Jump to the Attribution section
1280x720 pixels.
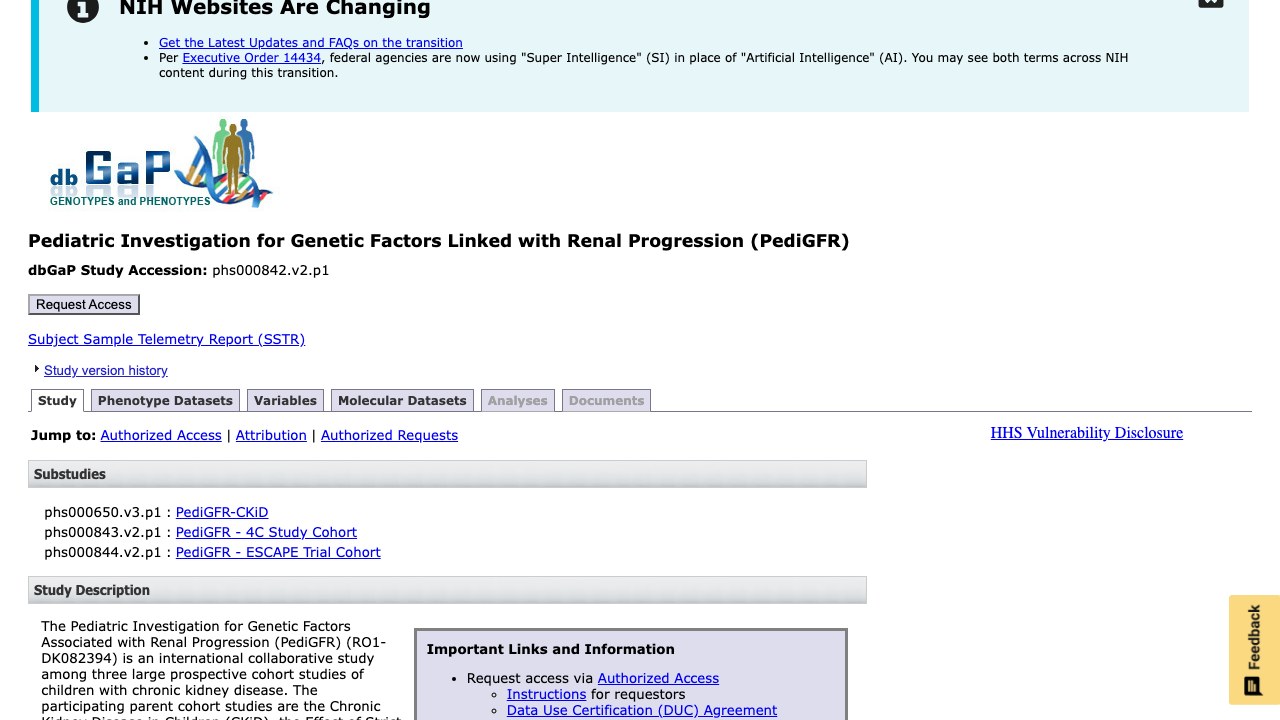pyautogui.click(x=271, y=435)
